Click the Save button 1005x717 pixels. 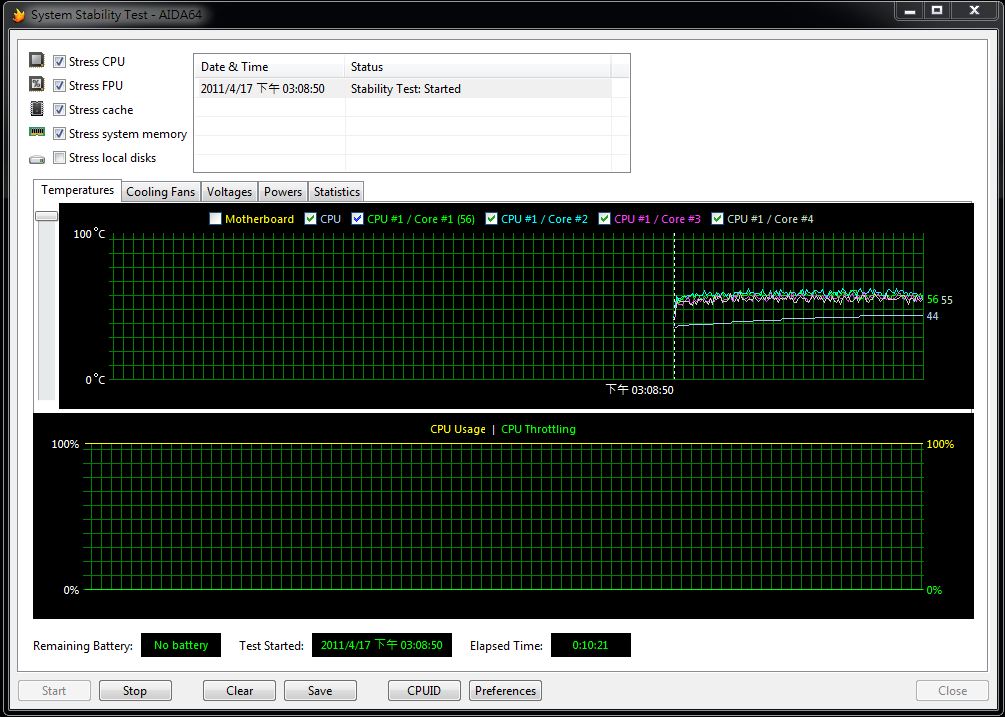(x=320, y=691)
